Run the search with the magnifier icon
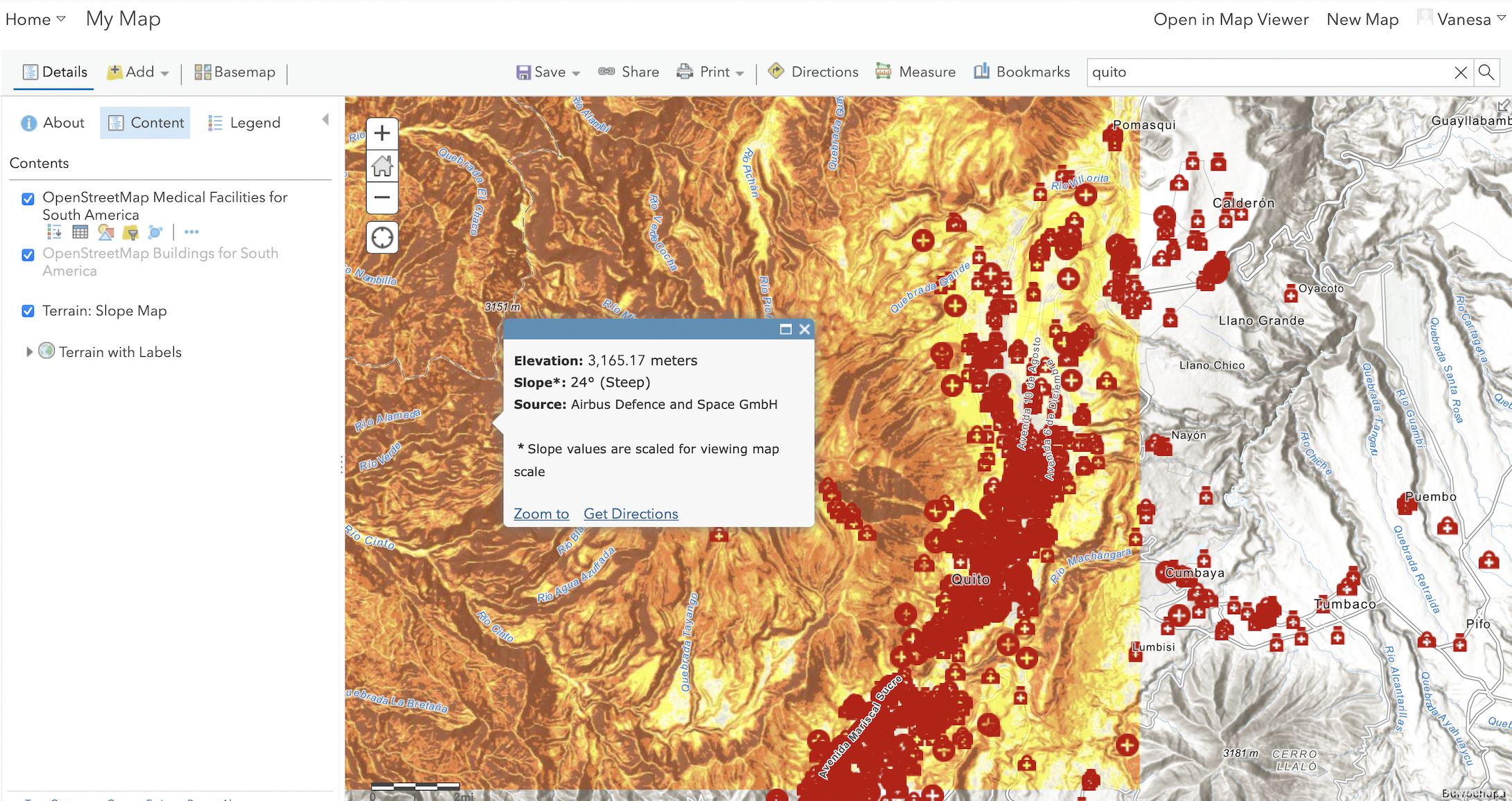The width and height of the screenshot is (1512, 801). 1486,72
